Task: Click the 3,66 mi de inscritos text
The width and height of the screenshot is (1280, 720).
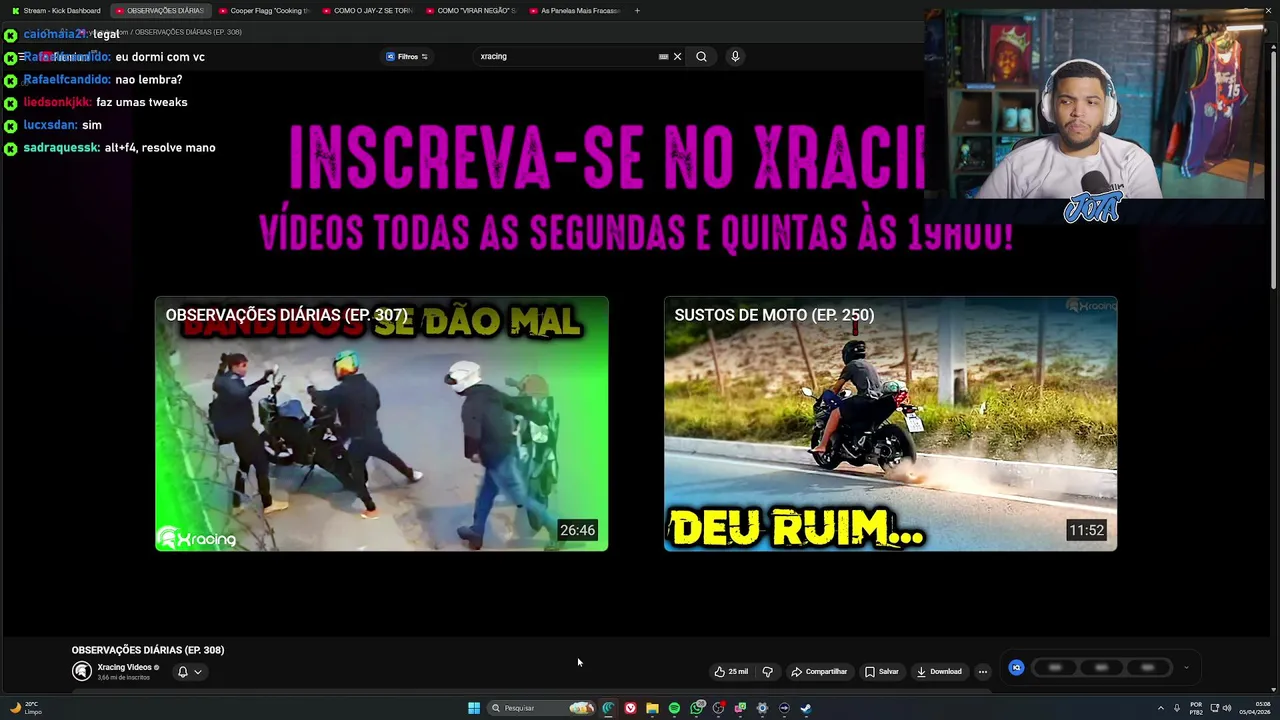Action: click(x=124, y=678)
